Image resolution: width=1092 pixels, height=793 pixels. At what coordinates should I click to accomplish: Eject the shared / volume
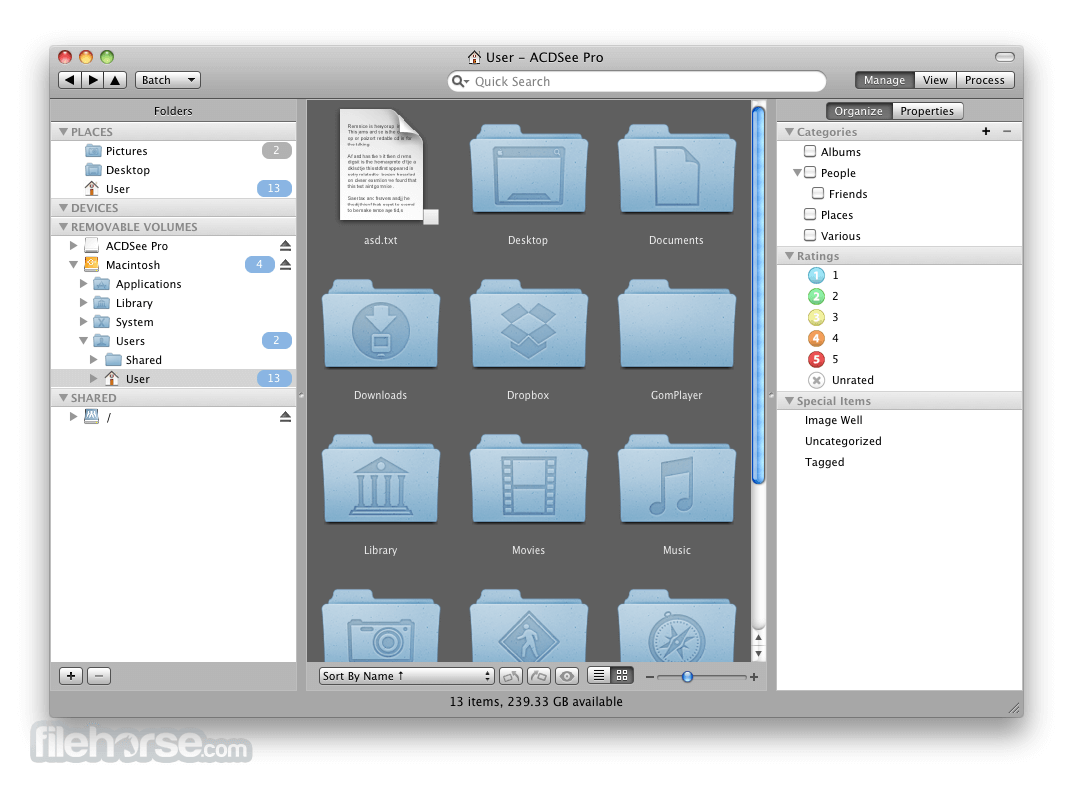pos(286,416)
